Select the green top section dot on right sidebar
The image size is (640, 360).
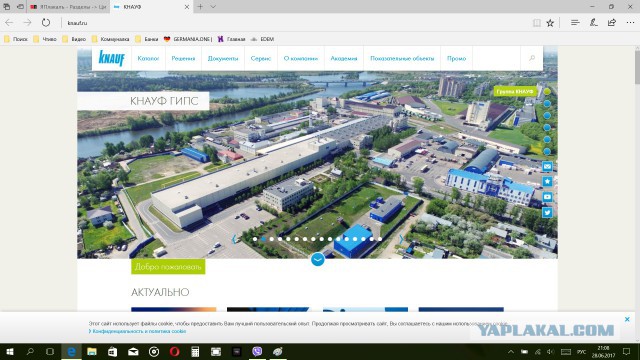(547, 91)
